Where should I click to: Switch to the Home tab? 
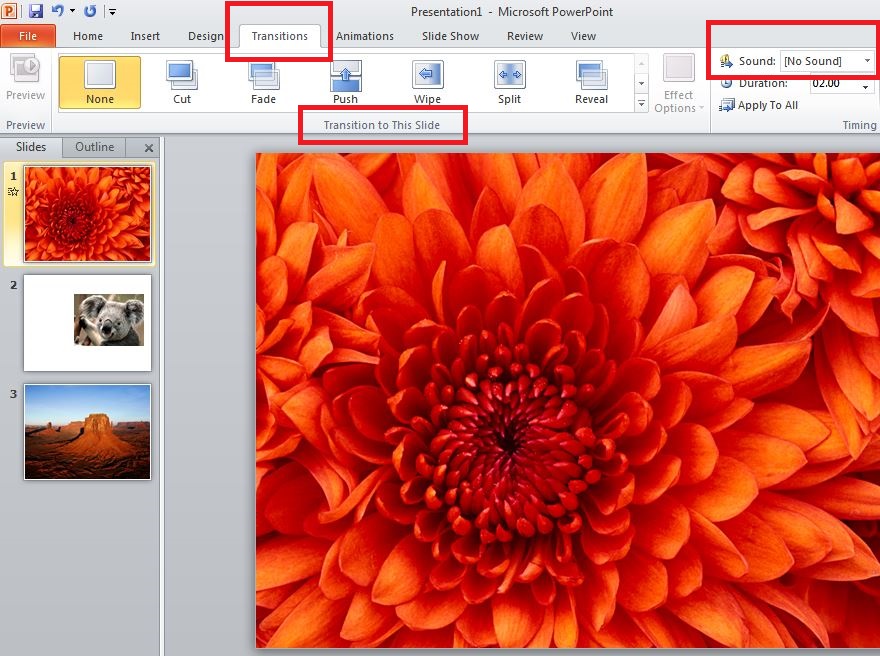(x=88, y=36)
